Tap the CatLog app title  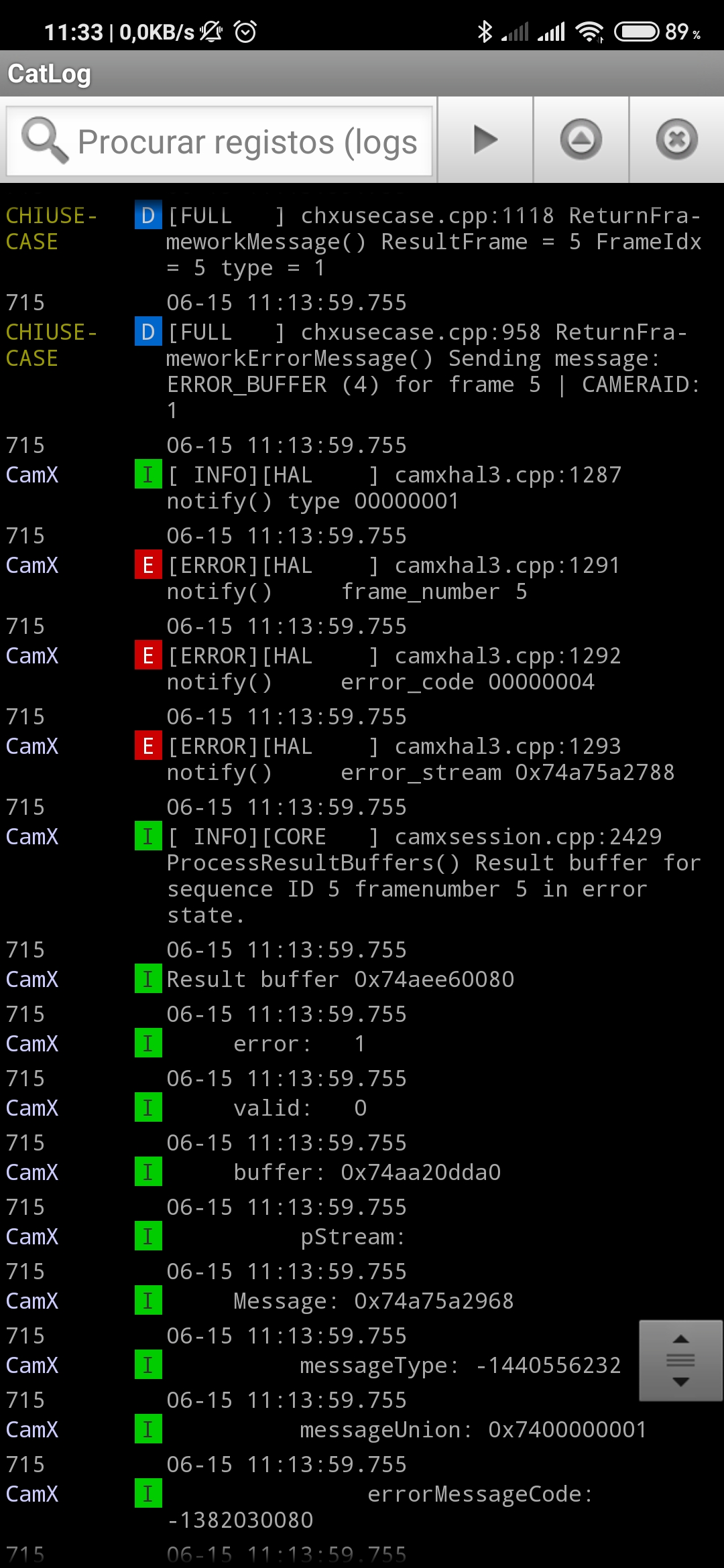pos(49,74)
